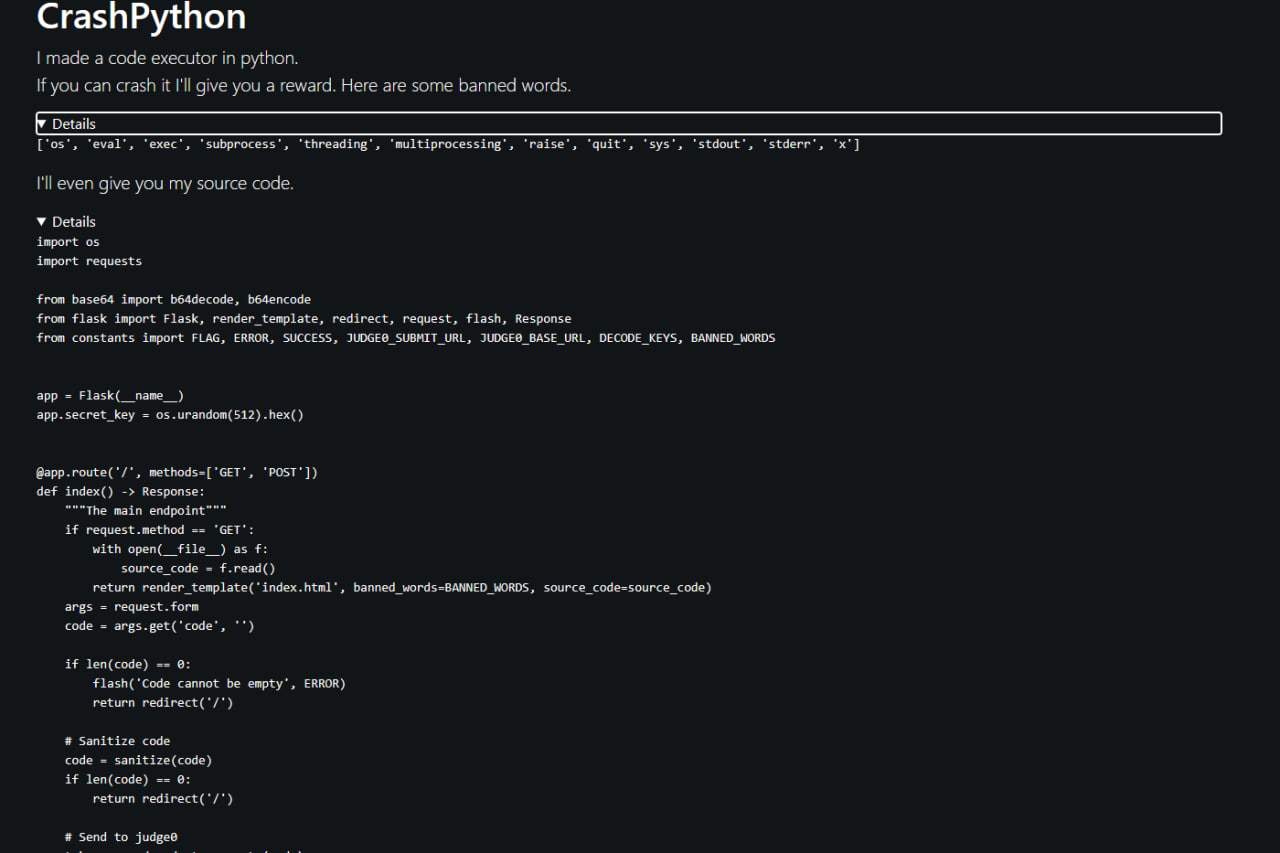Click the 'def index() -> Response:' line
This screenshot has height=853, width=1280.
coord(121,492)
